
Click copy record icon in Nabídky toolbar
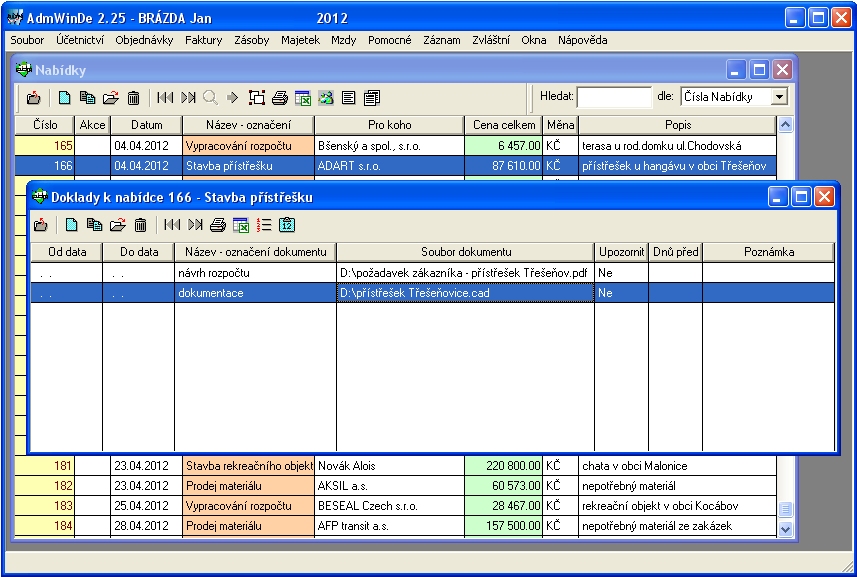(x=87, y=98)
